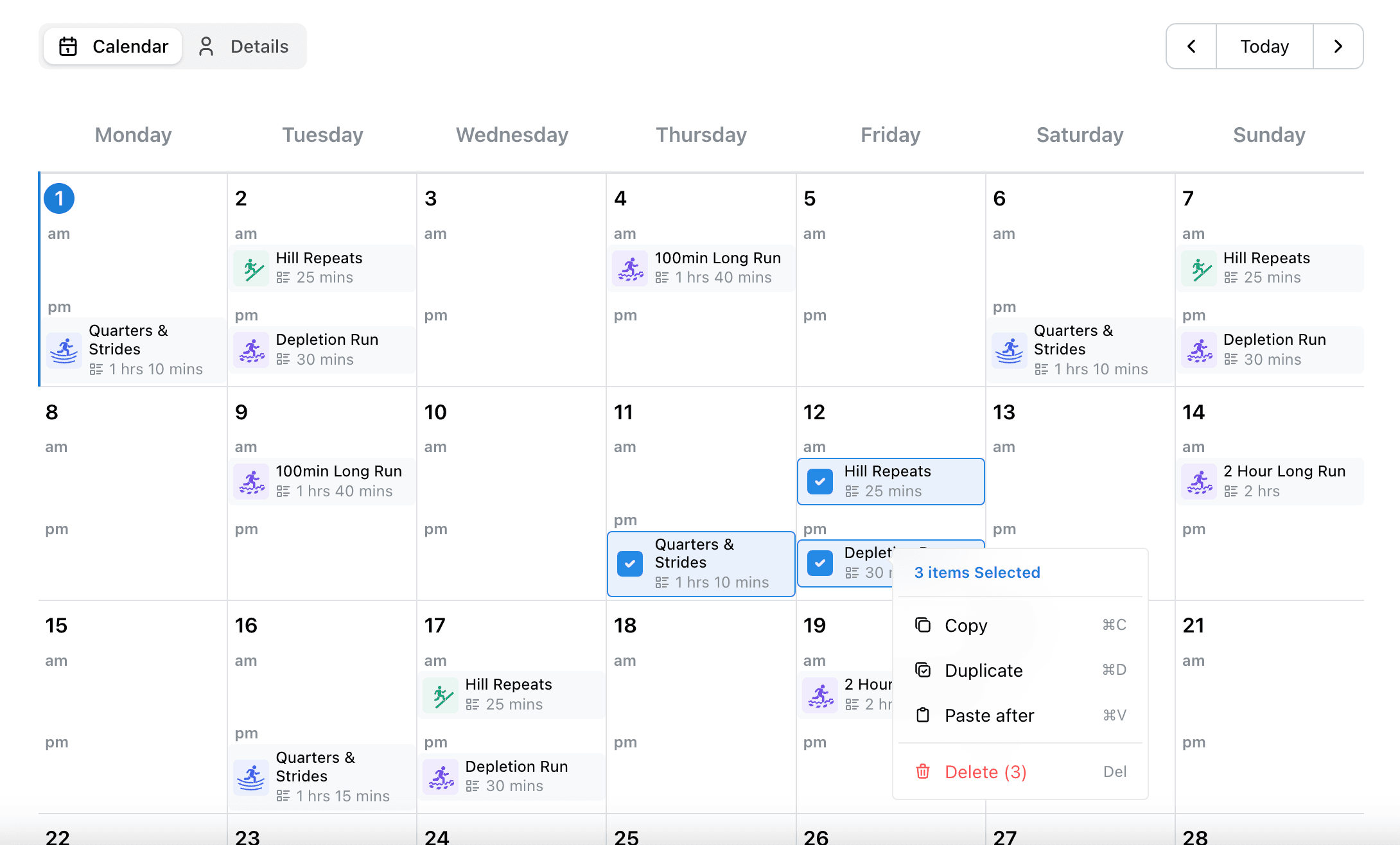Click the trash icon next to Delete

tap(923, 771)
